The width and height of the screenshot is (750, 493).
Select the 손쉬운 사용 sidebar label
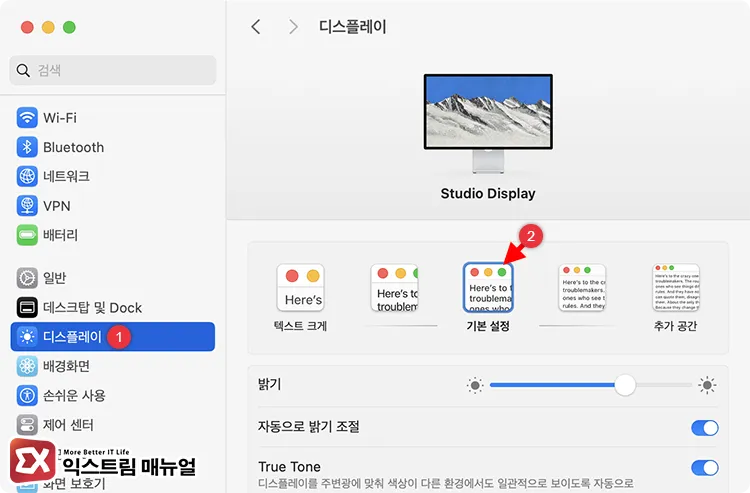pos(74,395)
